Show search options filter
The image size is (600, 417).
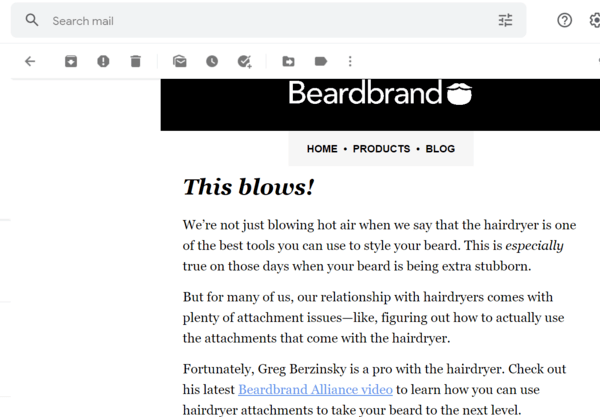(x=505, y=20)
